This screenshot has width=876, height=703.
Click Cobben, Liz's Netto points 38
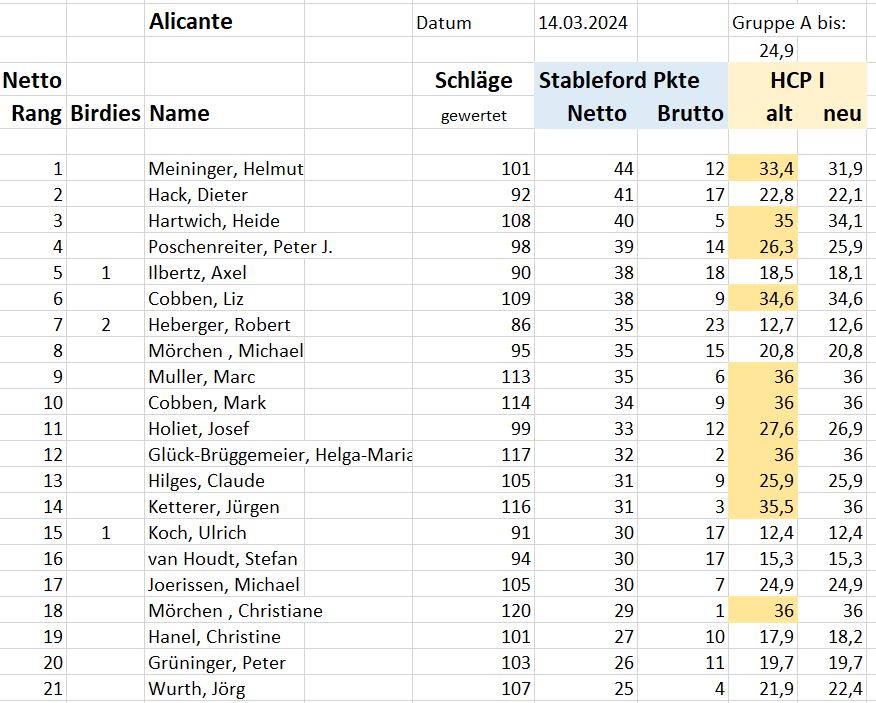click(623, 298)
